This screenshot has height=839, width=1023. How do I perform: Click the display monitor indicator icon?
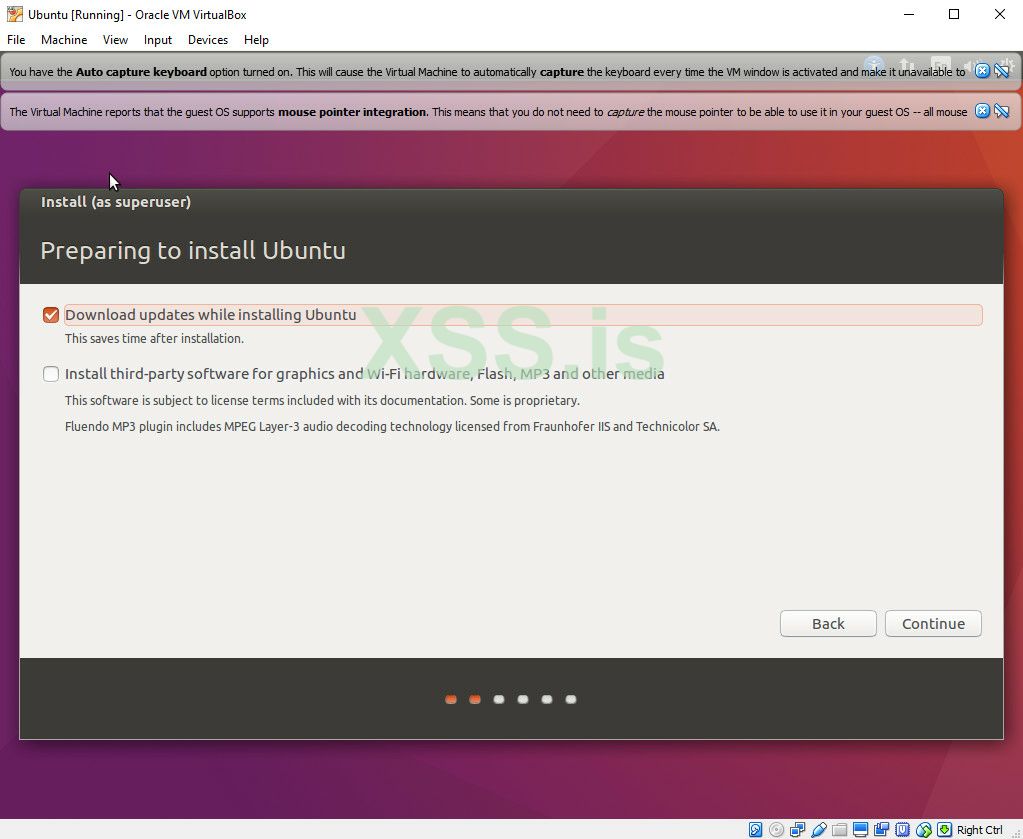pyautogui.click(x=861, y=829)
